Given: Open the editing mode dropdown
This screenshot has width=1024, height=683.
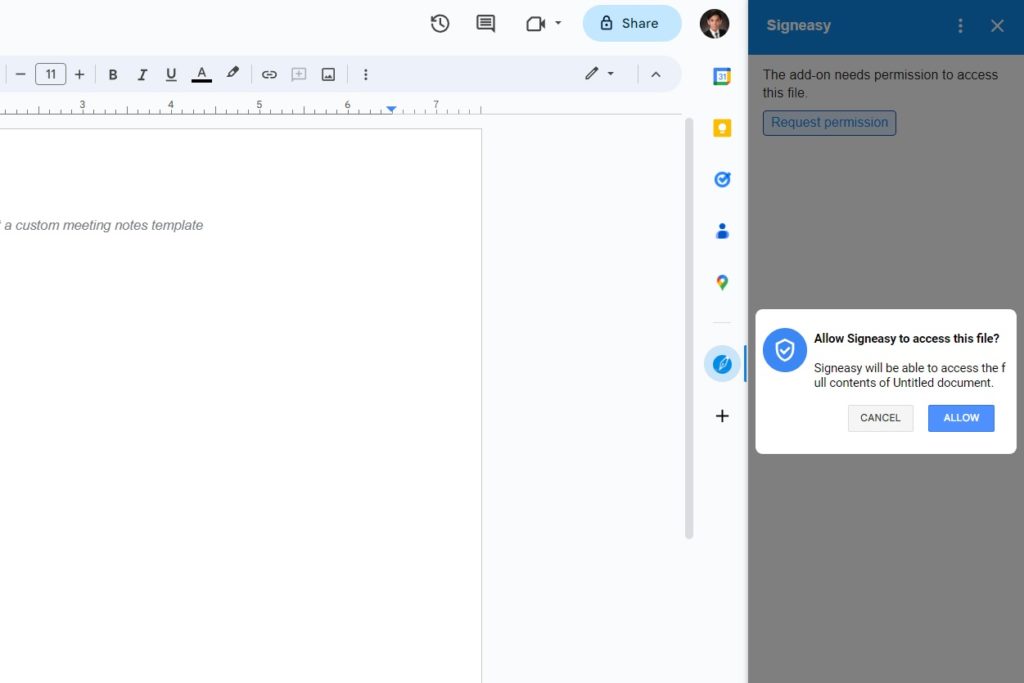Looking at the screenshot, I should tap(600, 74).
